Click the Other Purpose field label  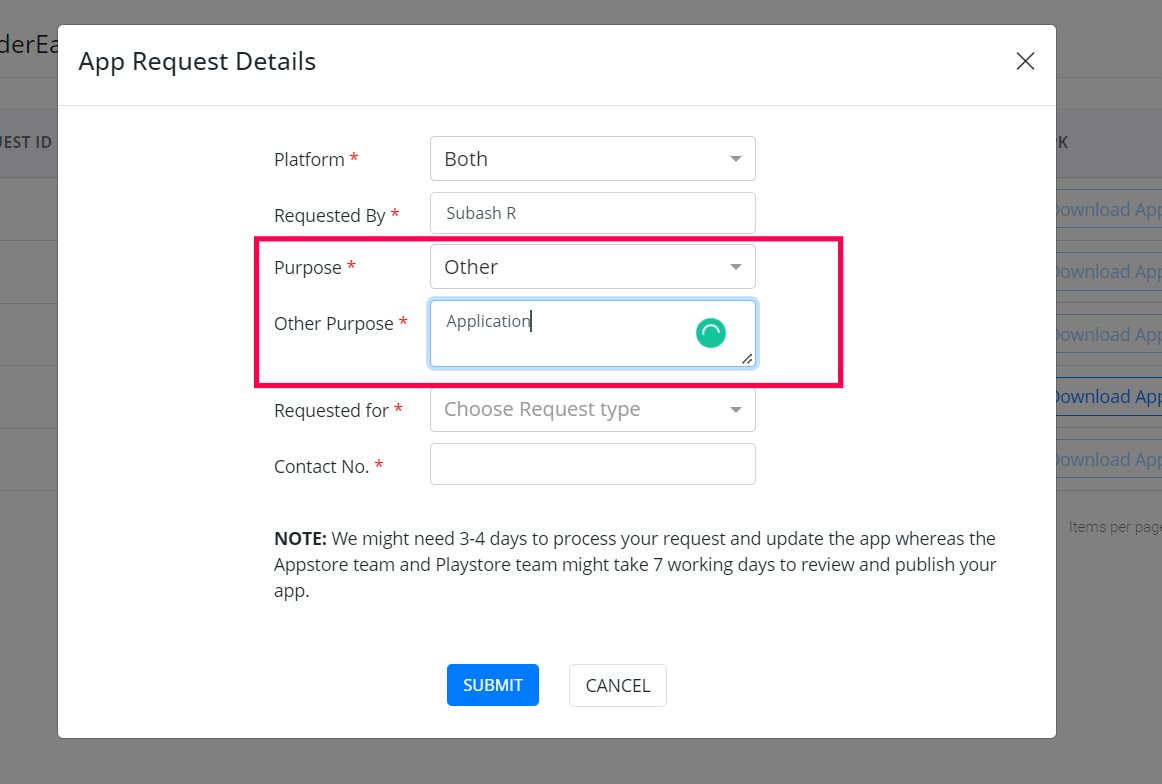click(x=333, y=324)
